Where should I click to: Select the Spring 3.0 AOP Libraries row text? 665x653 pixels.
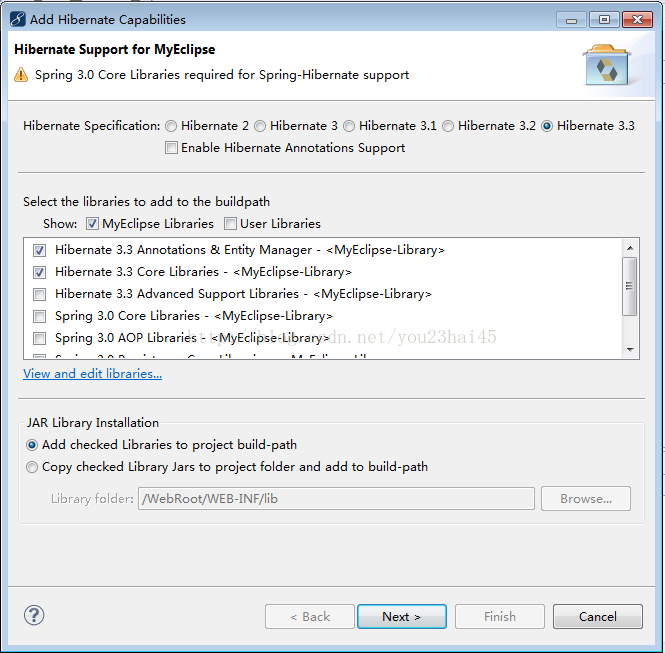pyautogui.click(x=192, y=338)
